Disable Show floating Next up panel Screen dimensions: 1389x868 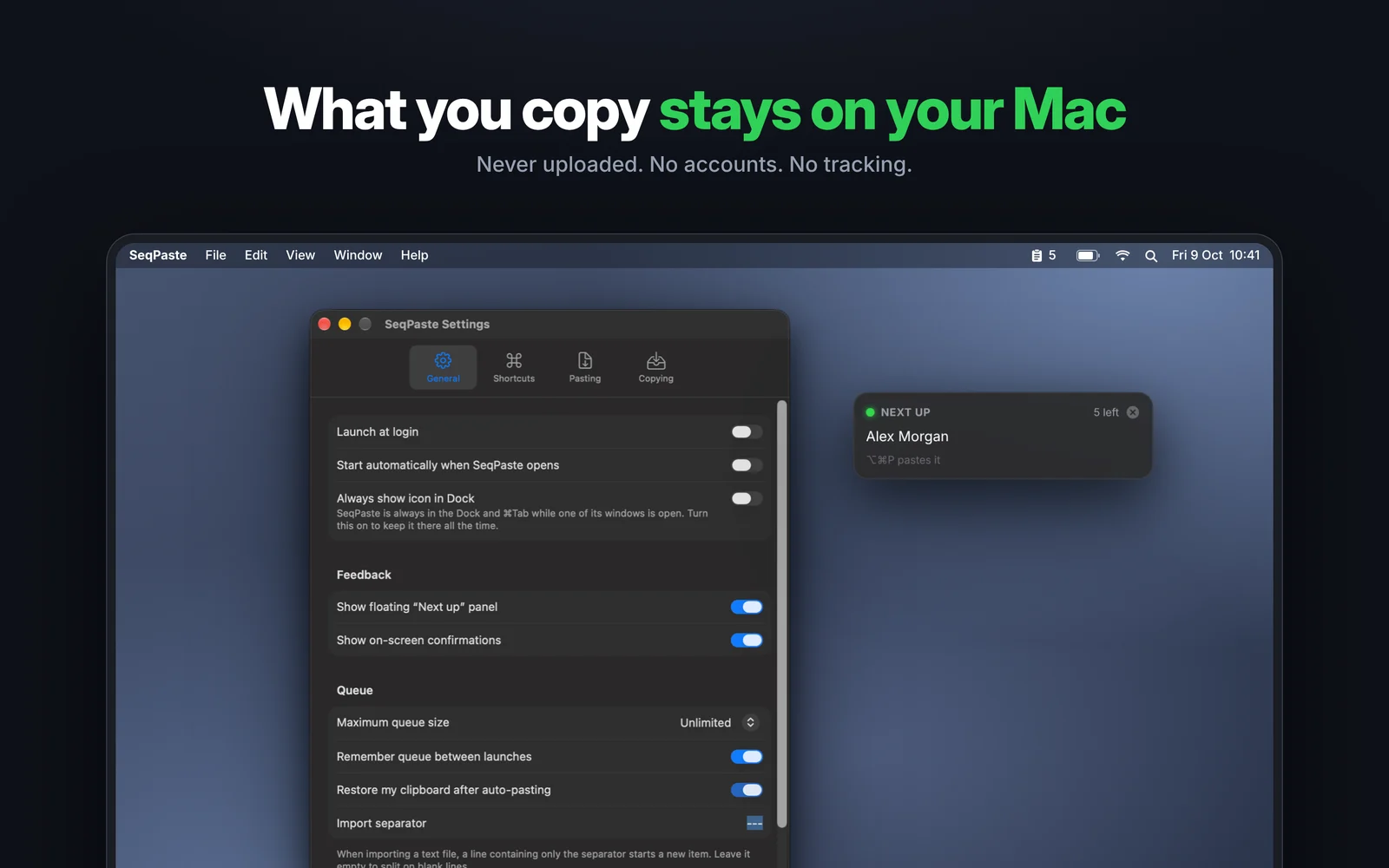tap(747, 607)
